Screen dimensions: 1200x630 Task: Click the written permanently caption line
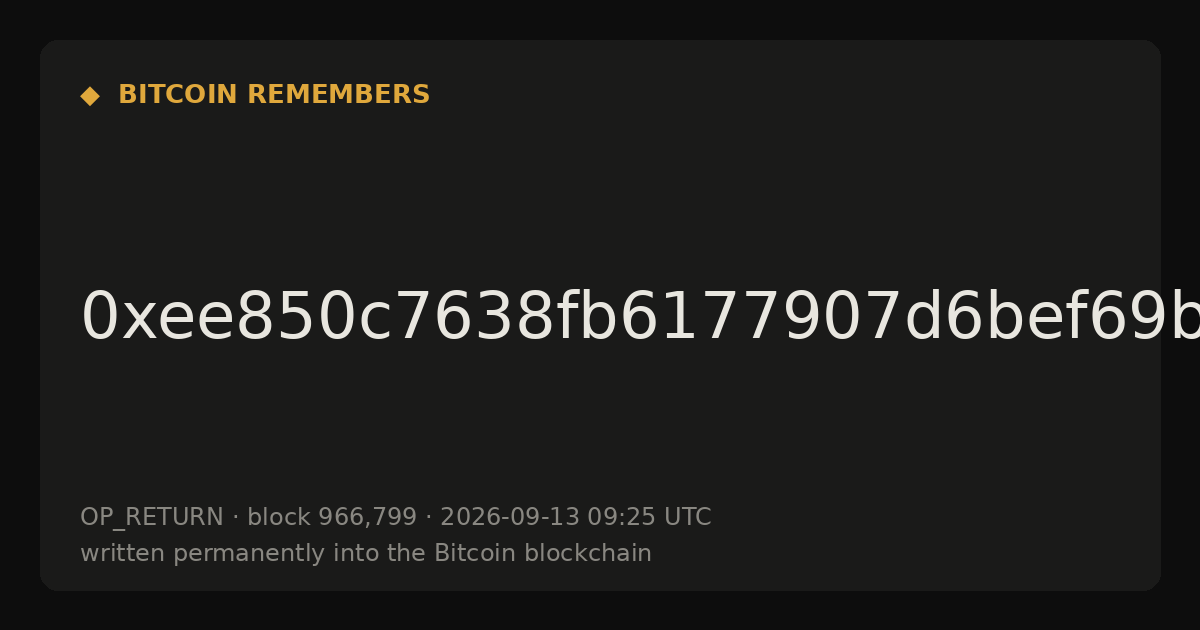[366, 553]
